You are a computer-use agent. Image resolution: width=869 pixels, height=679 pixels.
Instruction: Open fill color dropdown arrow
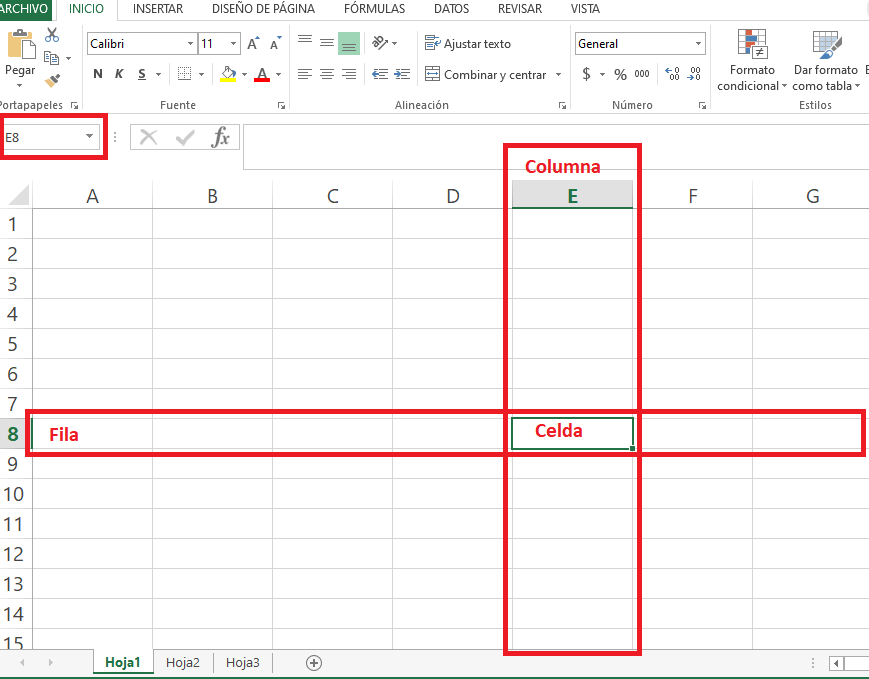pos(244,74)
